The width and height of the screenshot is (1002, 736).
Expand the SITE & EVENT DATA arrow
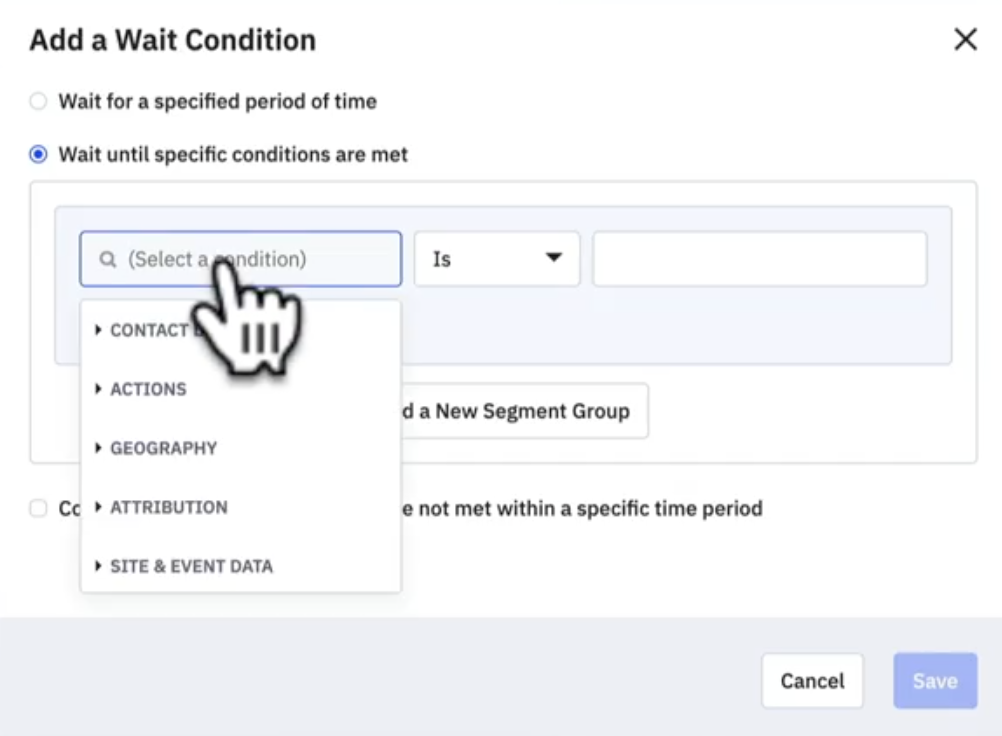point(98,566)
